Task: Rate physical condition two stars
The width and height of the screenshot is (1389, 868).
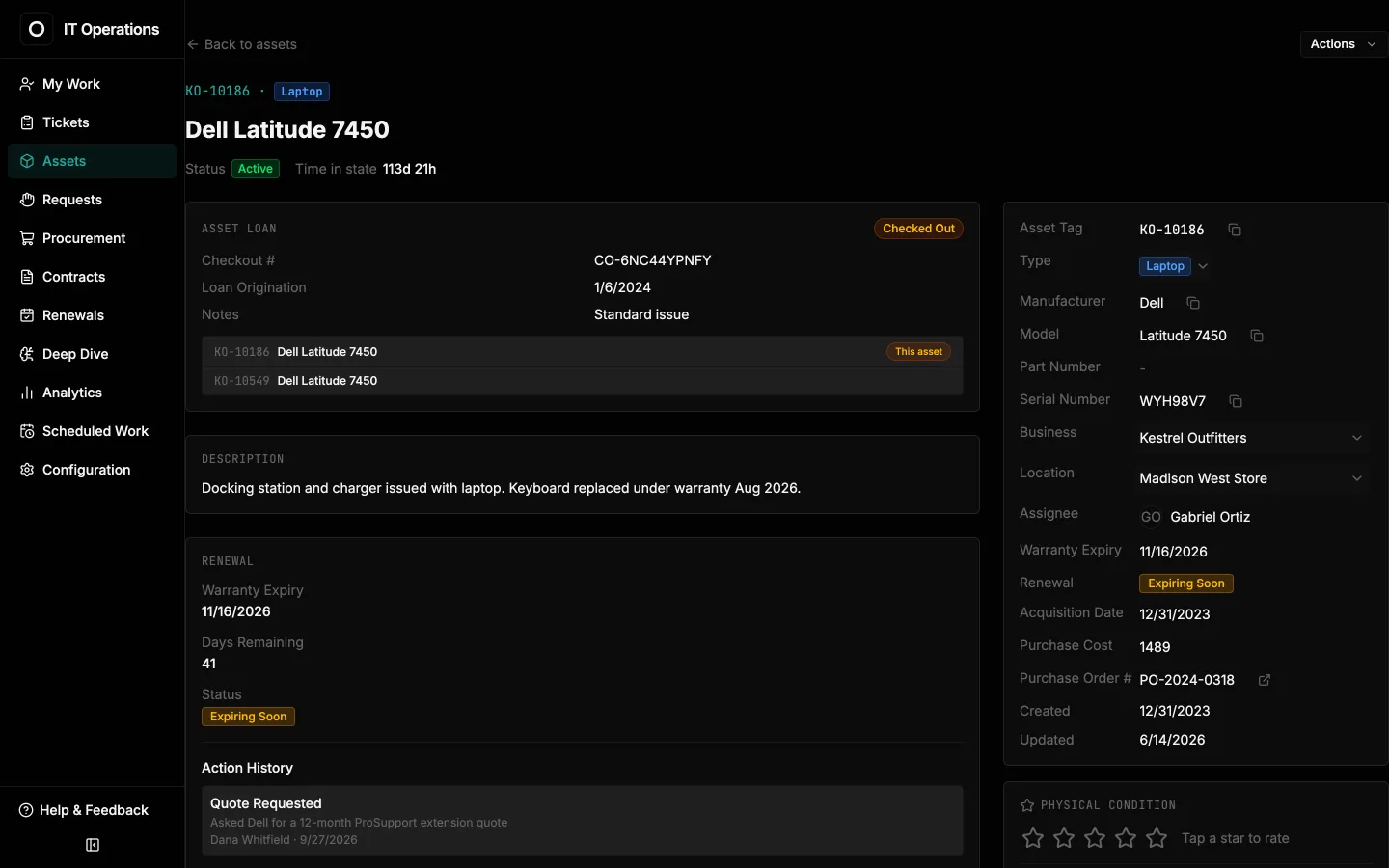Action: 1064,838
